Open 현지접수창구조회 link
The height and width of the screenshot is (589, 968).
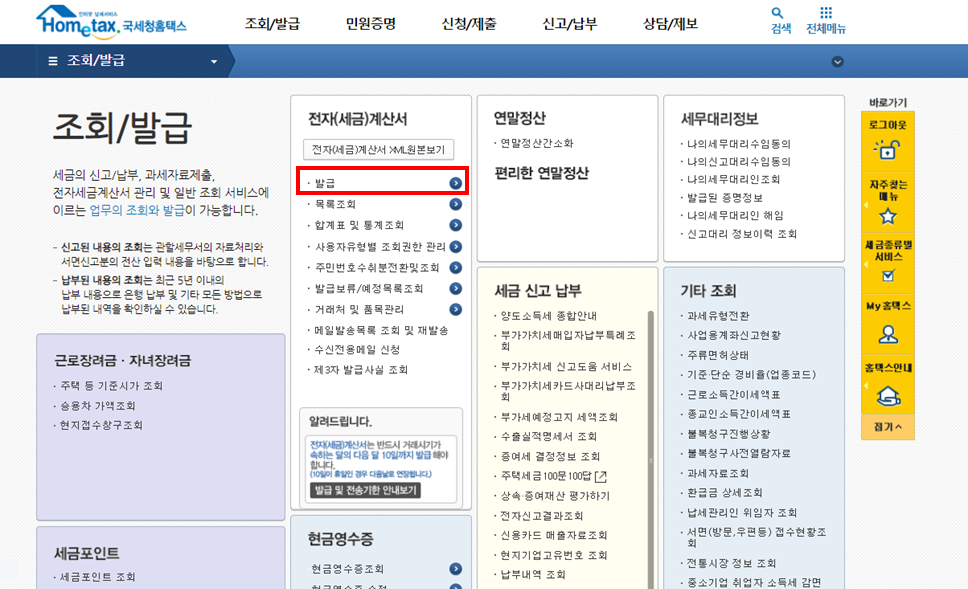point(101,425)
